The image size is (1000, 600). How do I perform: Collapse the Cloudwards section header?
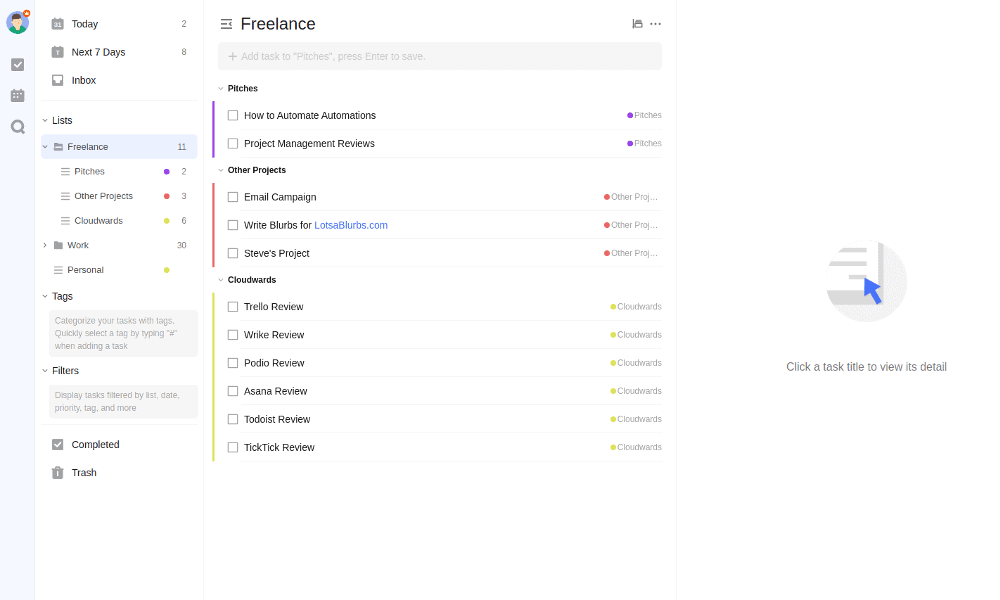(221, 280)
